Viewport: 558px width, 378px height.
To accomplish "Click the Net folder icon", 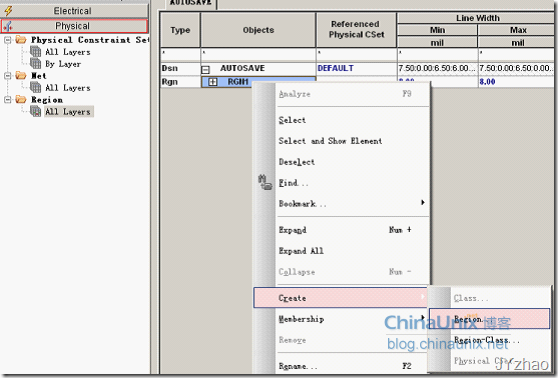I will (x=21, y=75).
